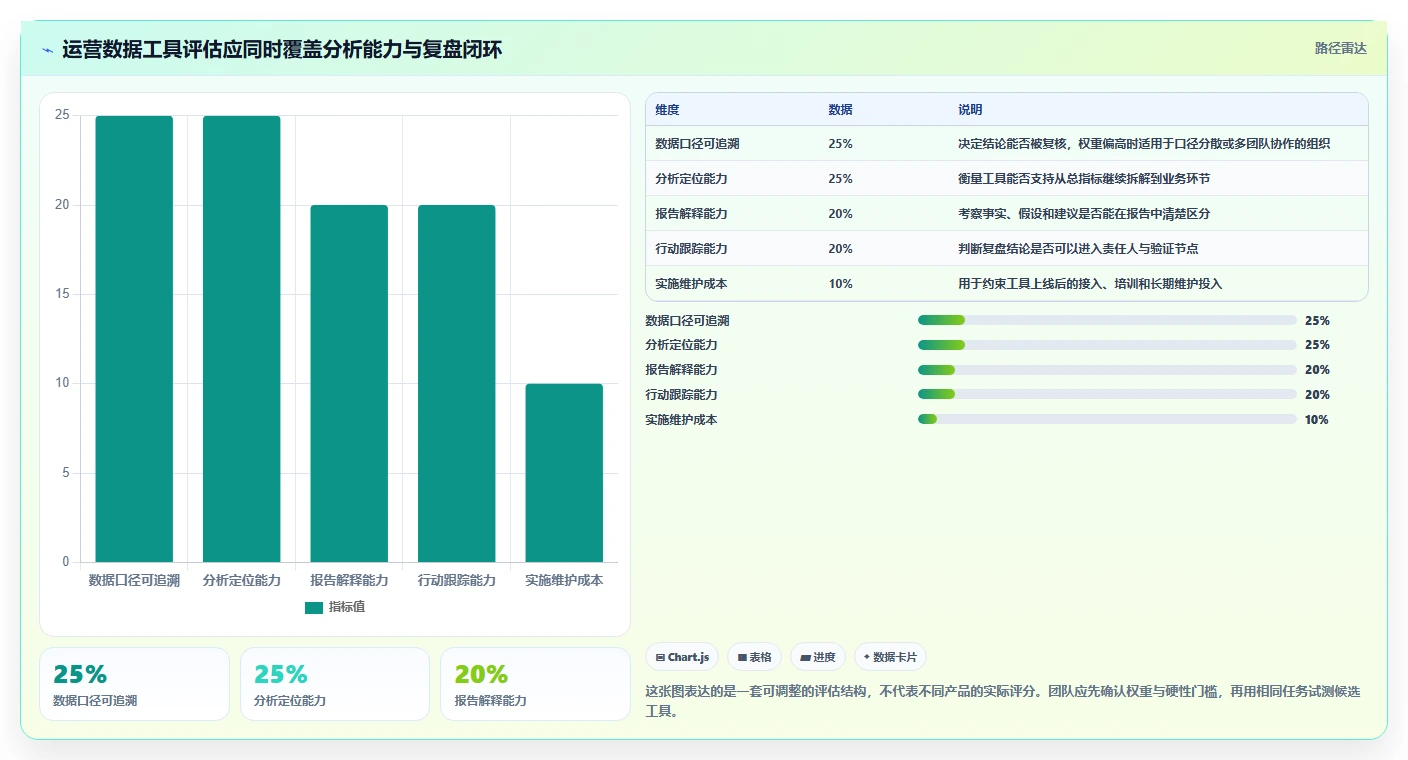The width and height of the screenshot is (1408, 760).
Task: Click table cell 实施维护成本
Action: tap(691, 284)
